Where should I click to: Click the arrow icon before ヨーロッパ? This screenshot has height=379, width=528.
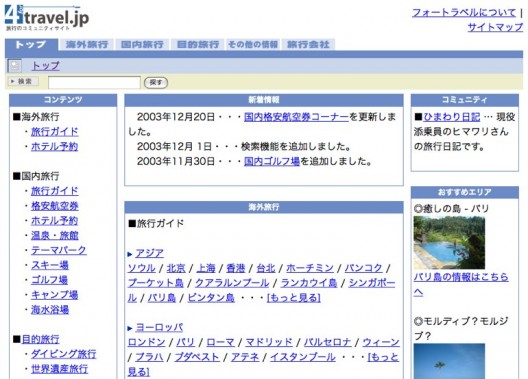130,328
